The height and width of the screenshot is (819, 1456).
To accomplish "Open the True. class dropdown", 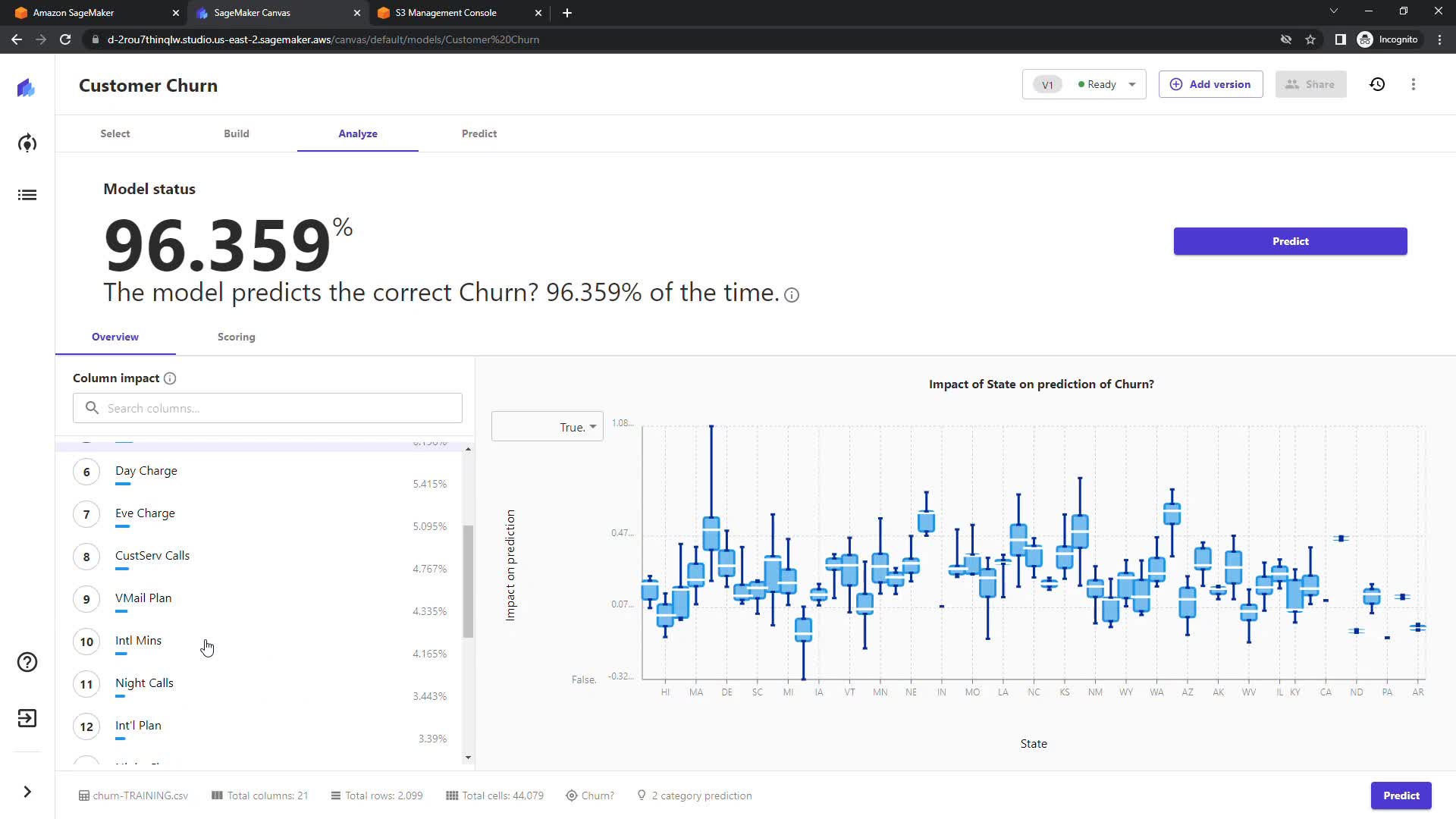I will click(548, 427).
